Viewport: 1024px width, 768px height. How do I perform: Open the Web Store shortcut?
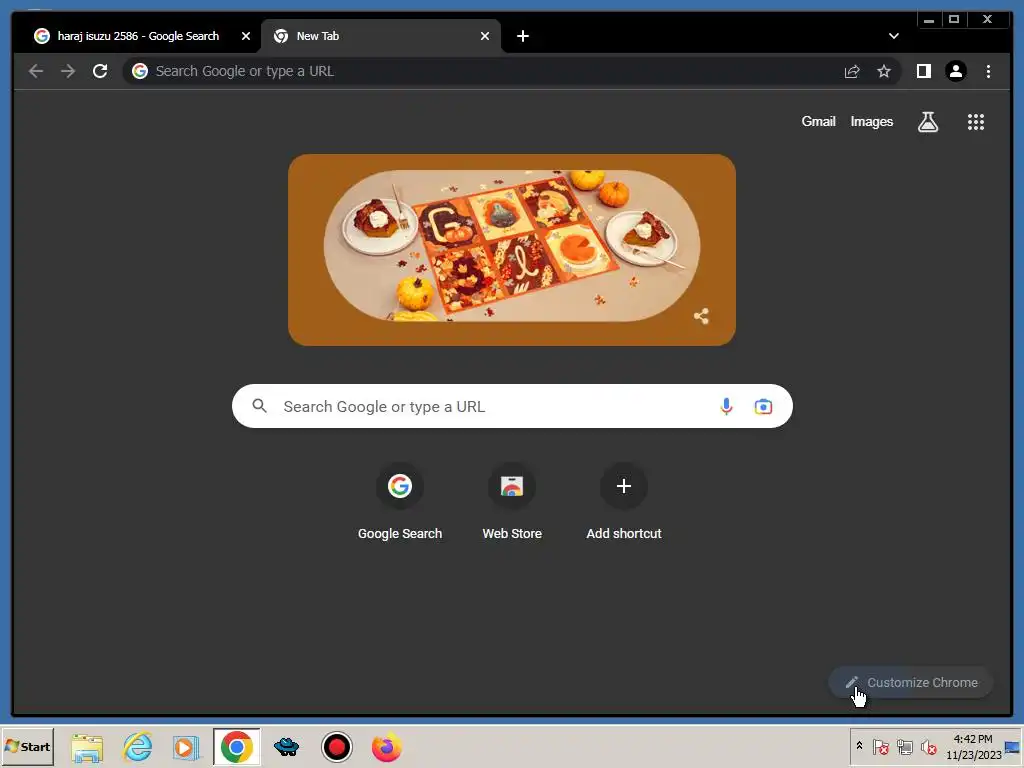click(512, 502)
